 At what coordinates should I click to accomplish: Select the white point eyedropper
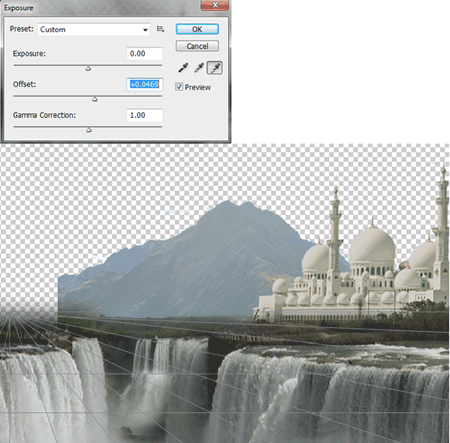(x=215, y=68)
